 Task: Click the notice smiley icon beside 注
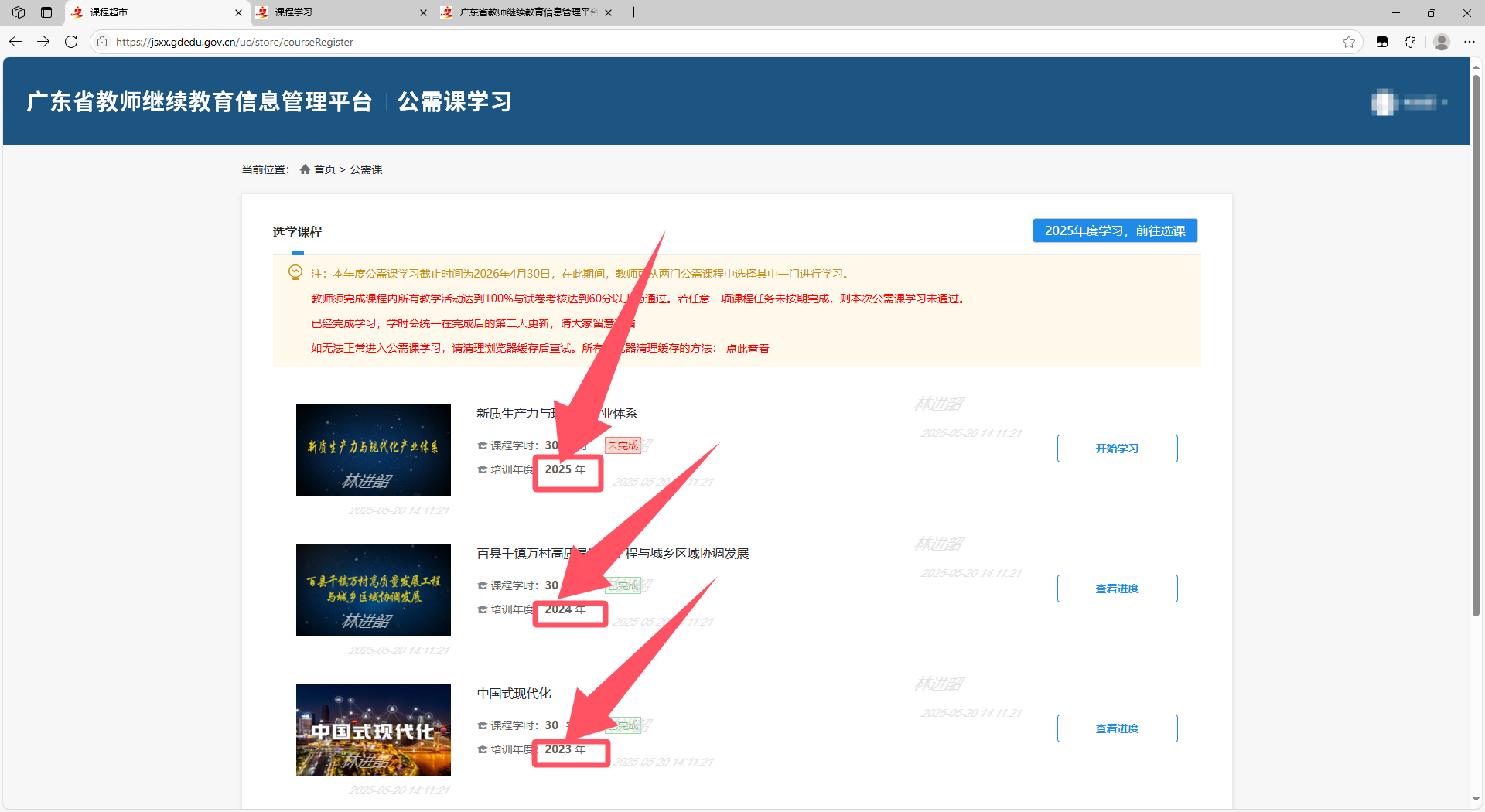[x=295, y=272]
